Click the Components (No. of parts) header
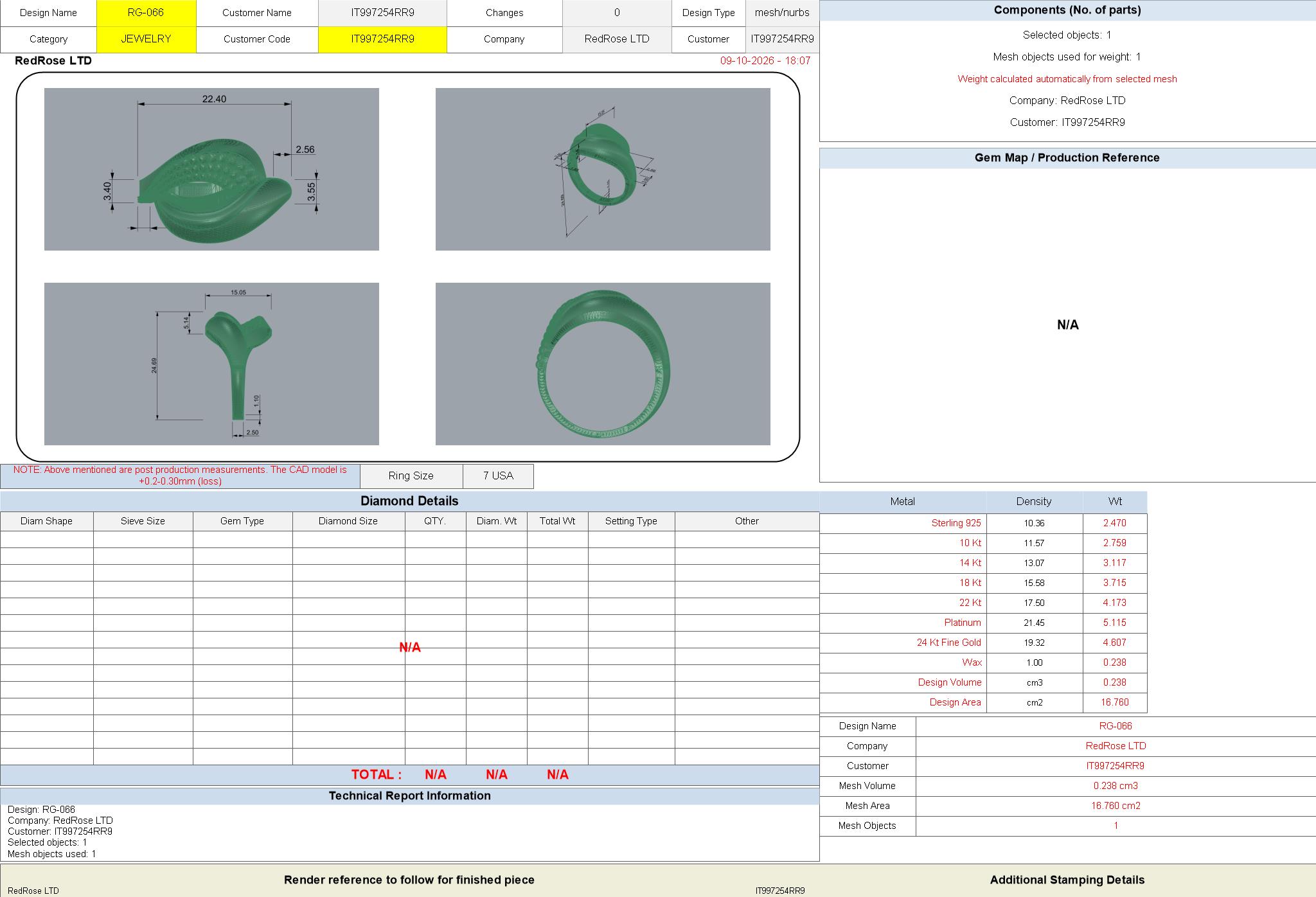This screenshot has height=897, width=1316. pyautogui.click(x=1067, y=10)
